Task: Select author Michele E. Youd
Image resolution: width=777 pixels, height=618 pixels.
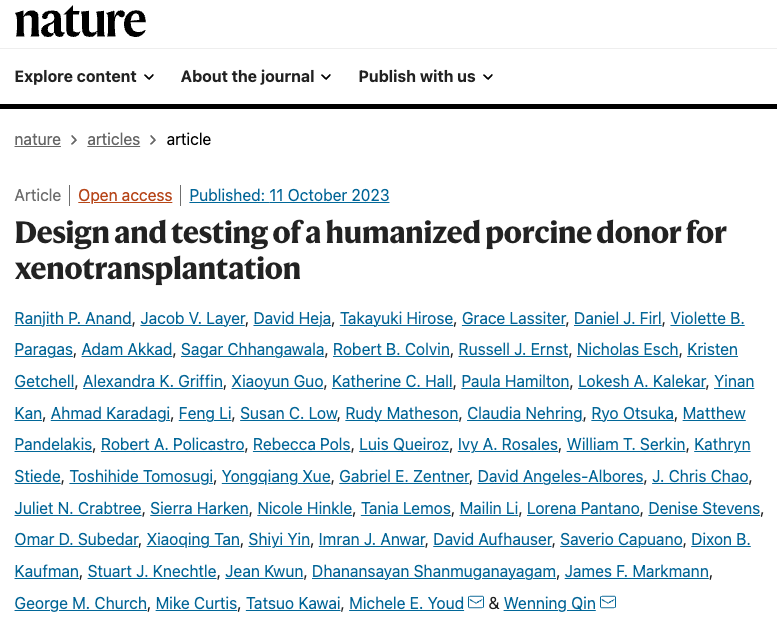Action: click(405, 604)
